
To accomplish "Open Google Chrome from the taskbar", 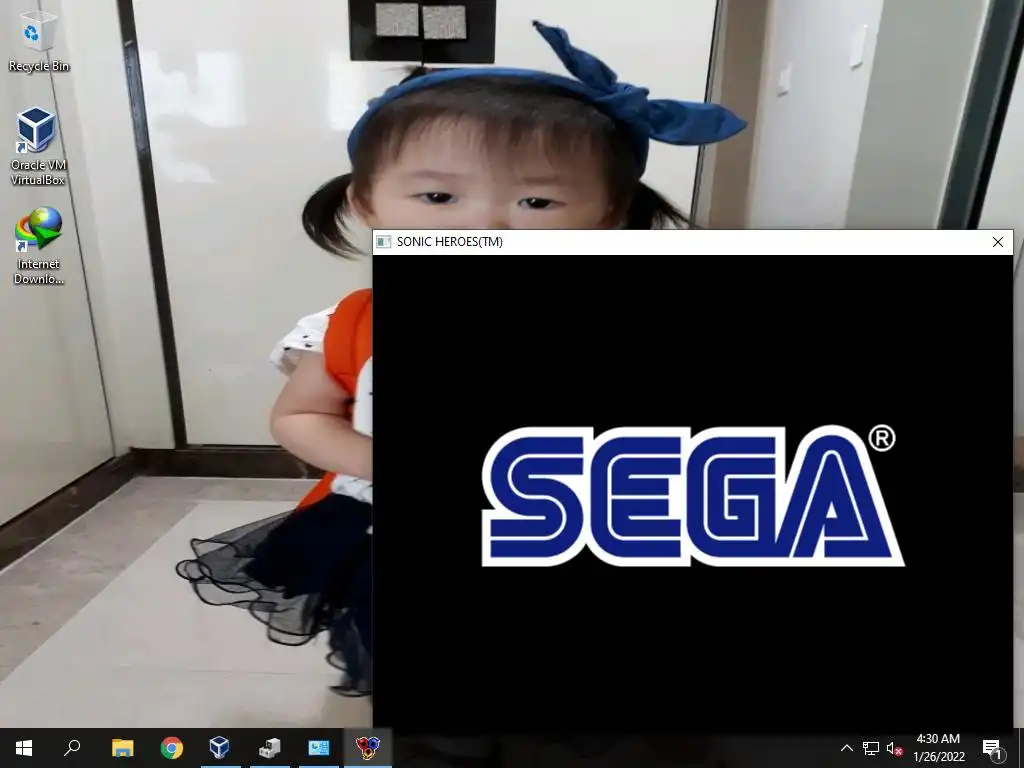I will 172,748.
